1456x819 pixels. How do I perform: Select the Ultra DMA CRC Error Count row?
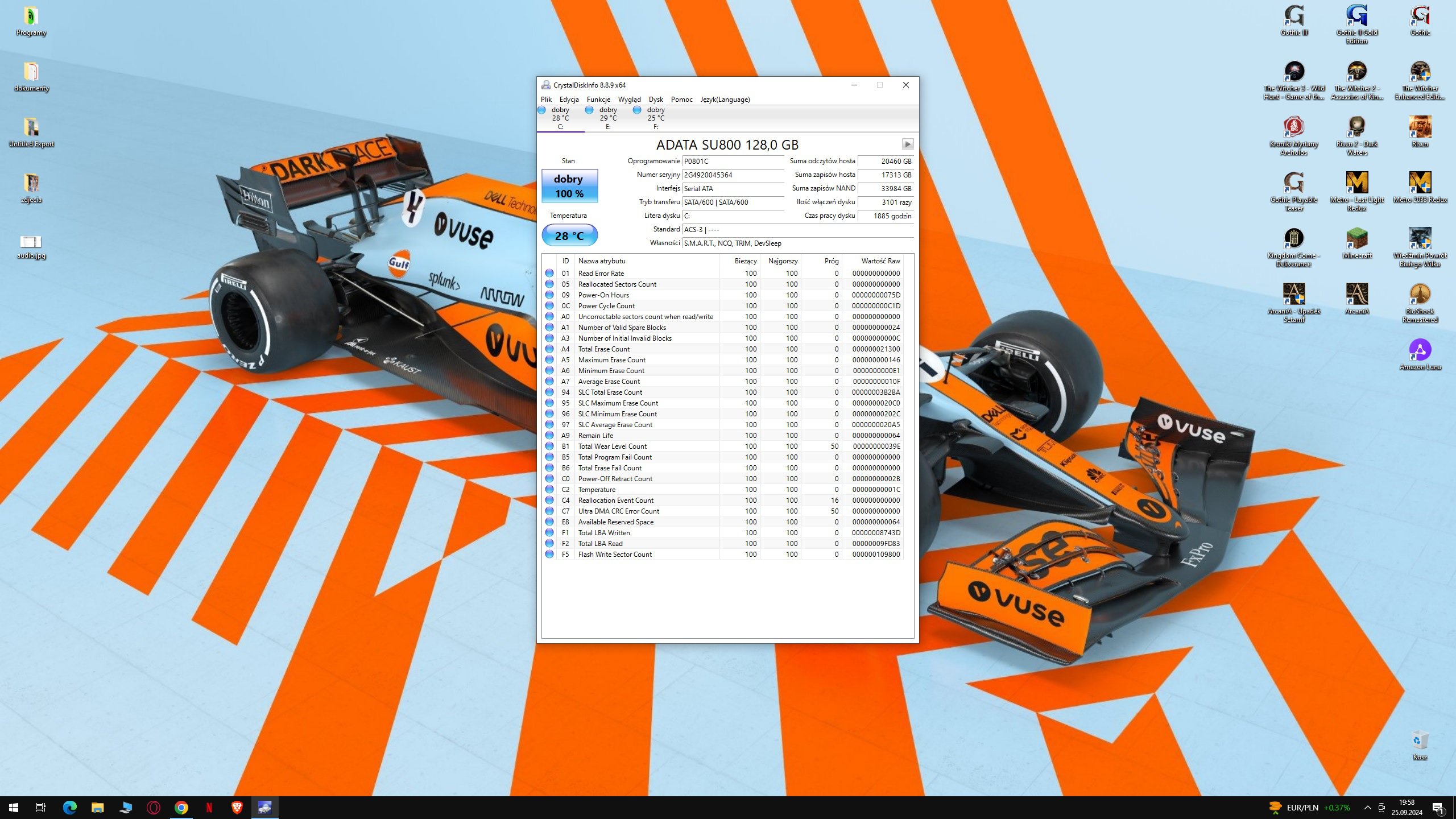pos(723,511)
